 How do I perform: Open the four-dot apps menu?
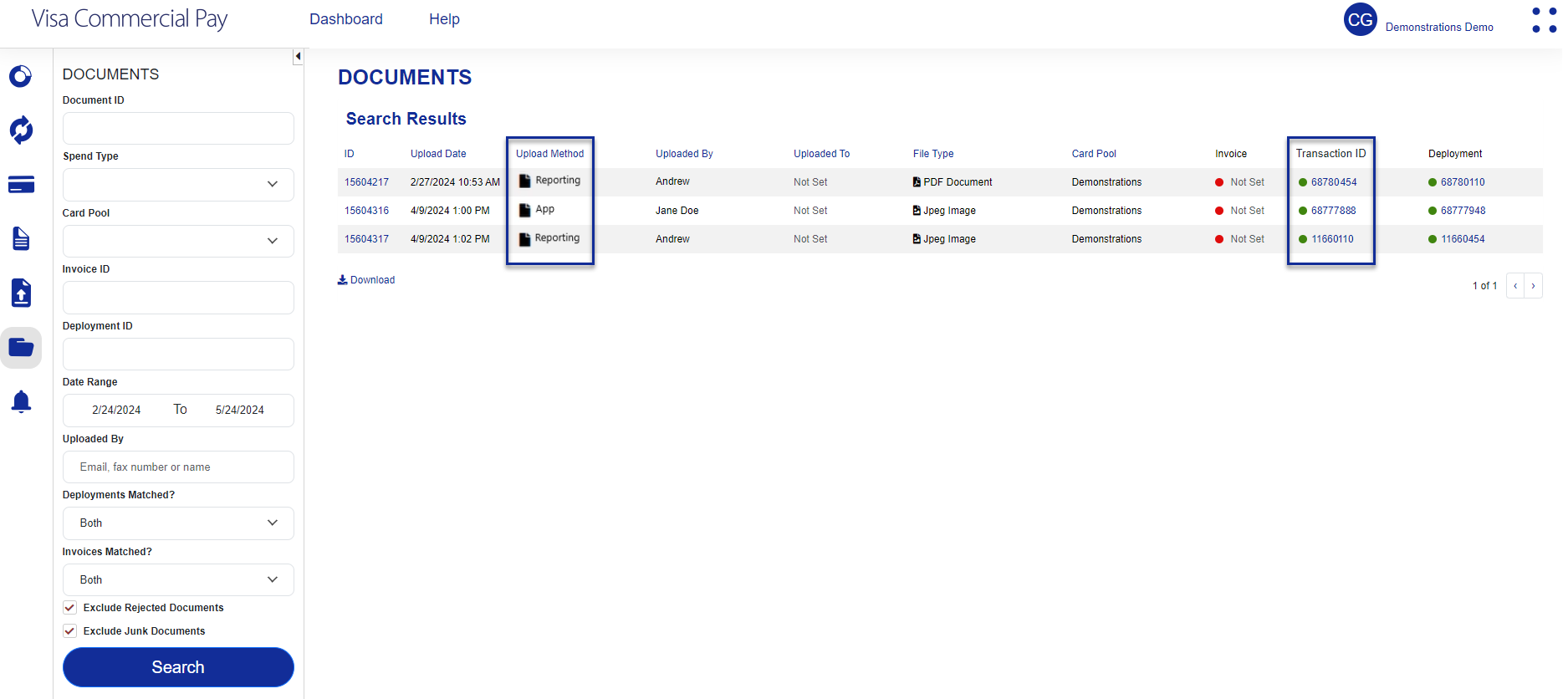(x=1544, y=21)
